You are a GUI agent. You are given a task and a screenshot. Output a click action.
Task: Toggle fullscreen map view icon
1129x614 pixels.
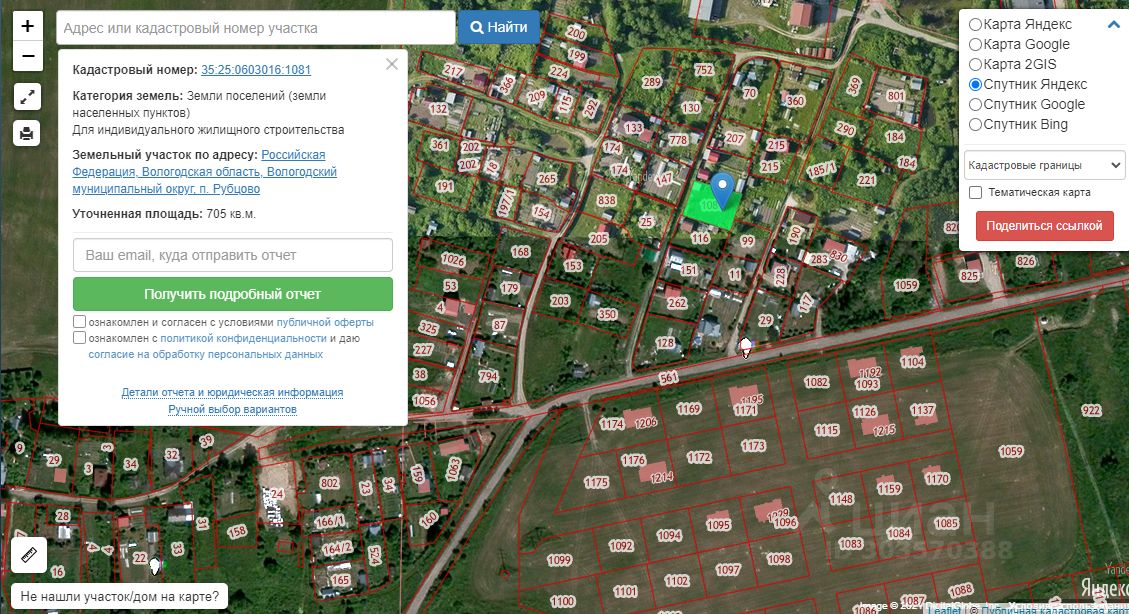click(27, 96)
